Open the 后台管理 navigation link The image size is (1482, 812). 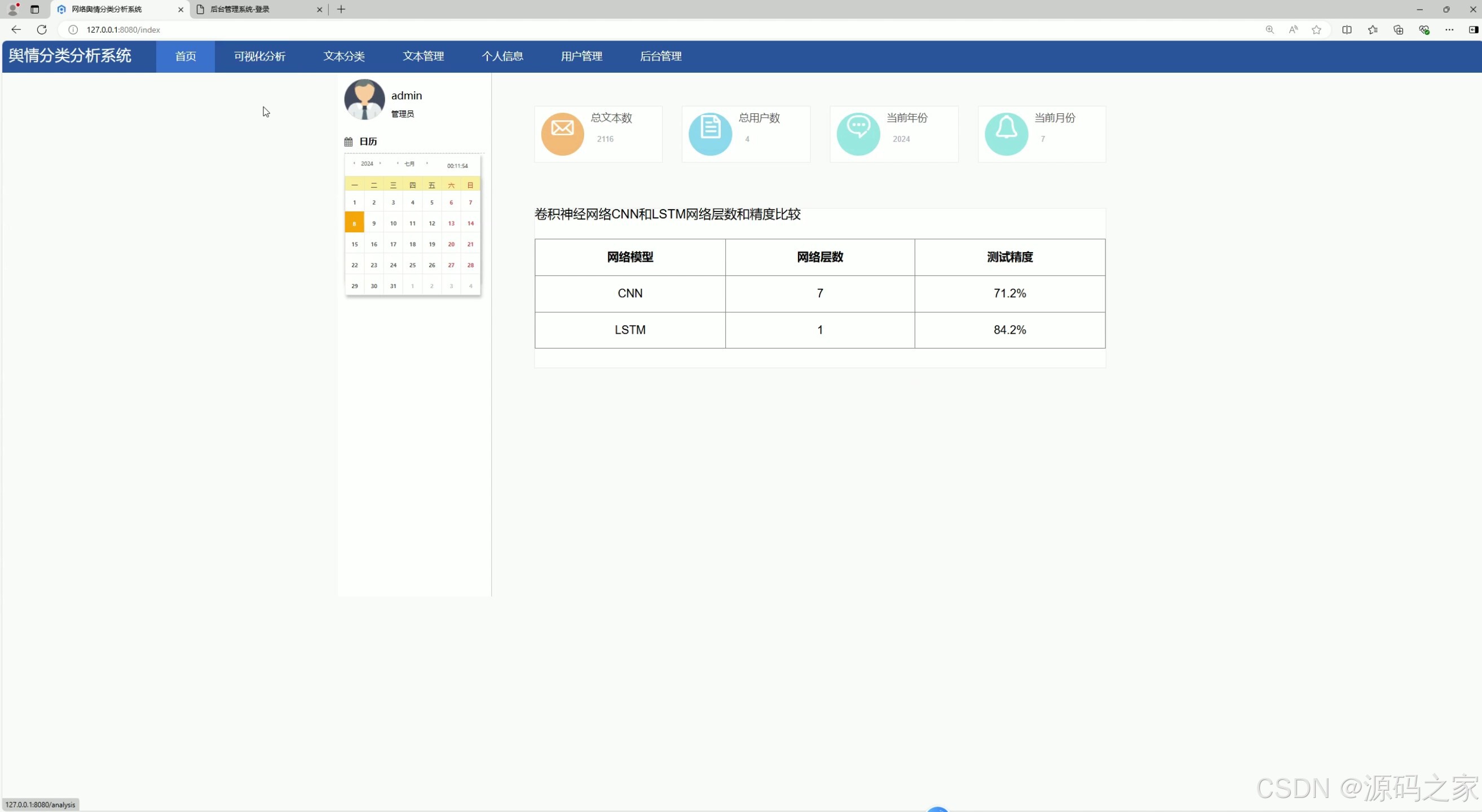[660, 56]
